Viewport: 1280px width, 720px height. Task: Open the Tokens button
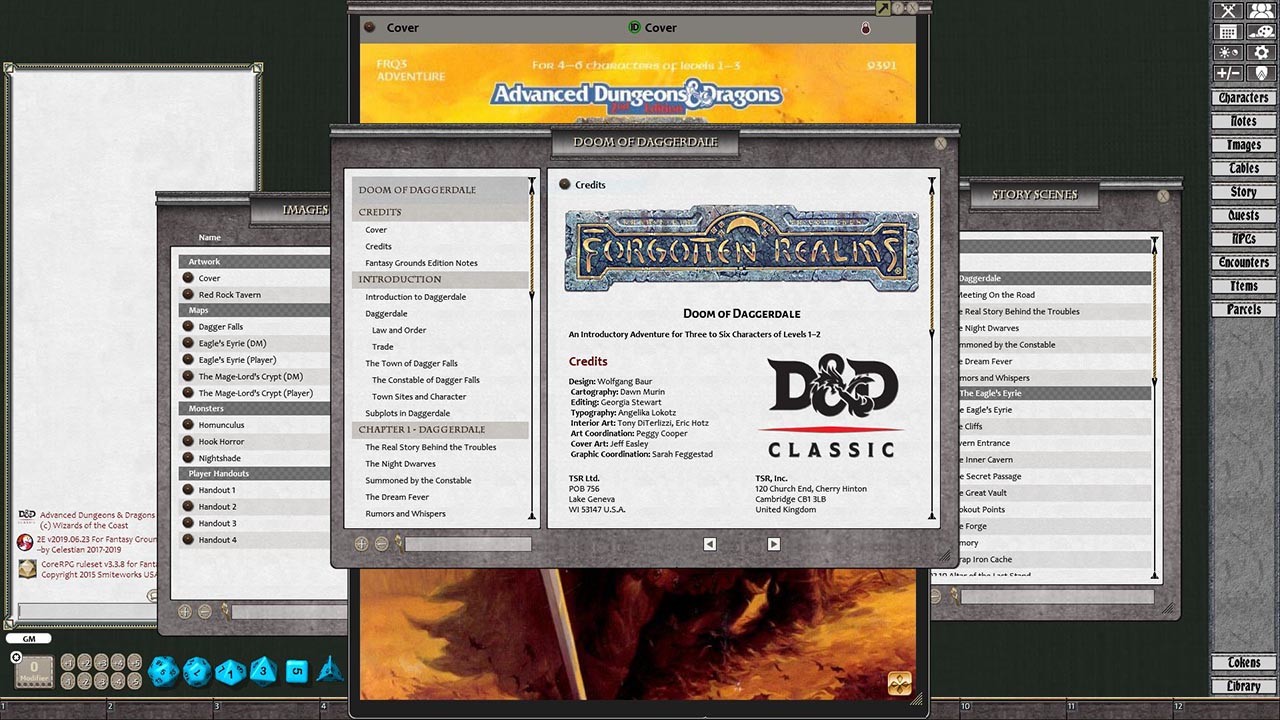point(1244,663)
